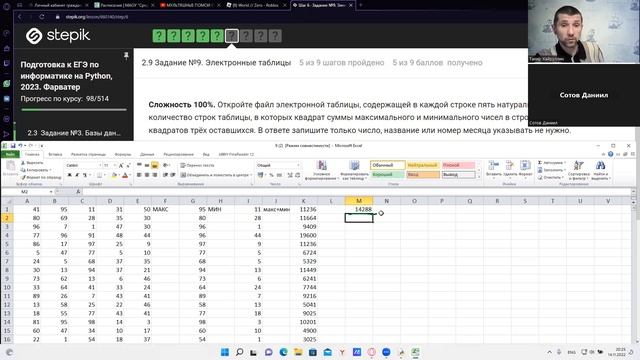
Task: Toggle italic formatting in the font group
Action: [x=77, y=175]
